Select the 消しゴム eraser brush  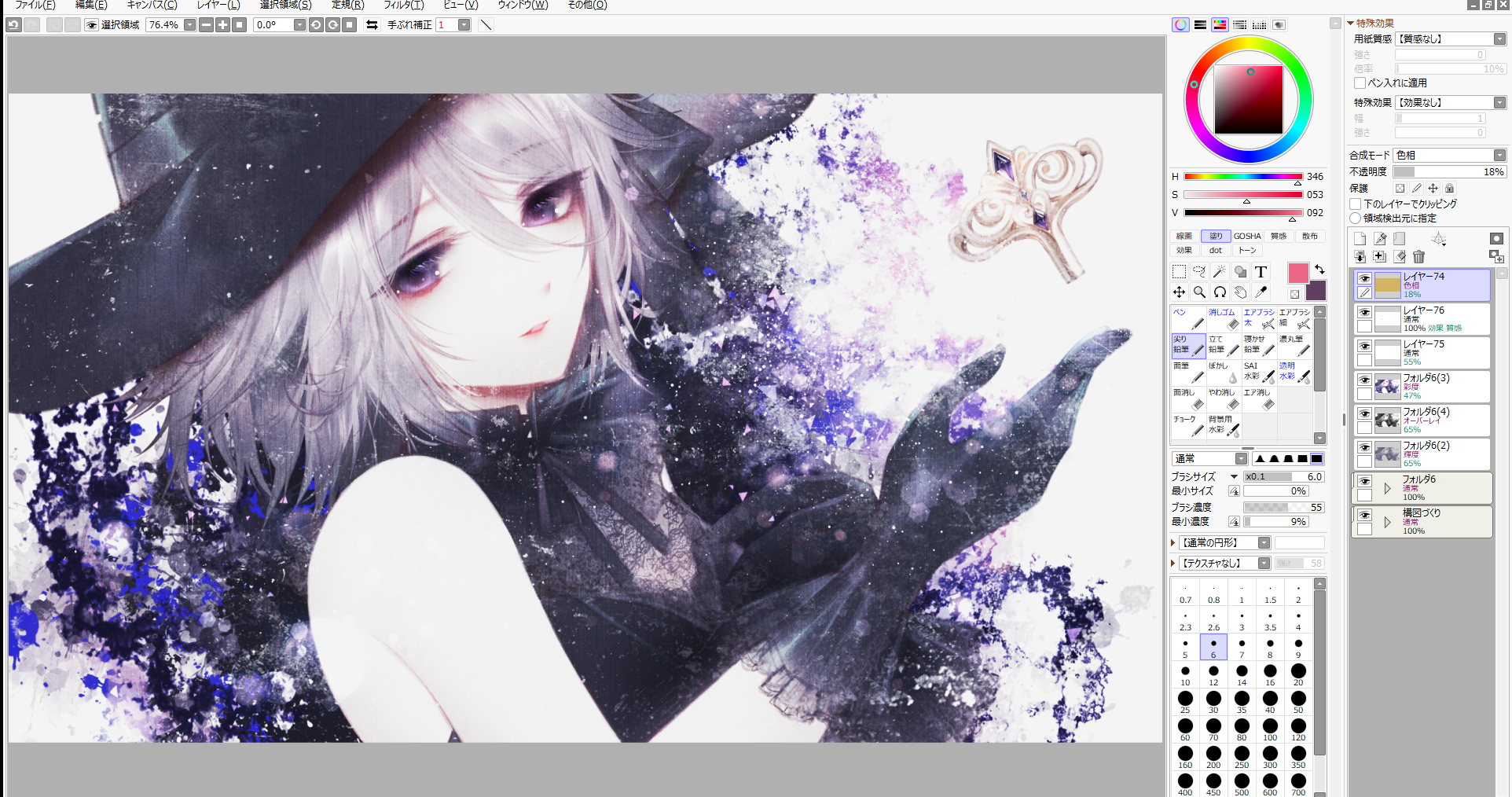1224,319
